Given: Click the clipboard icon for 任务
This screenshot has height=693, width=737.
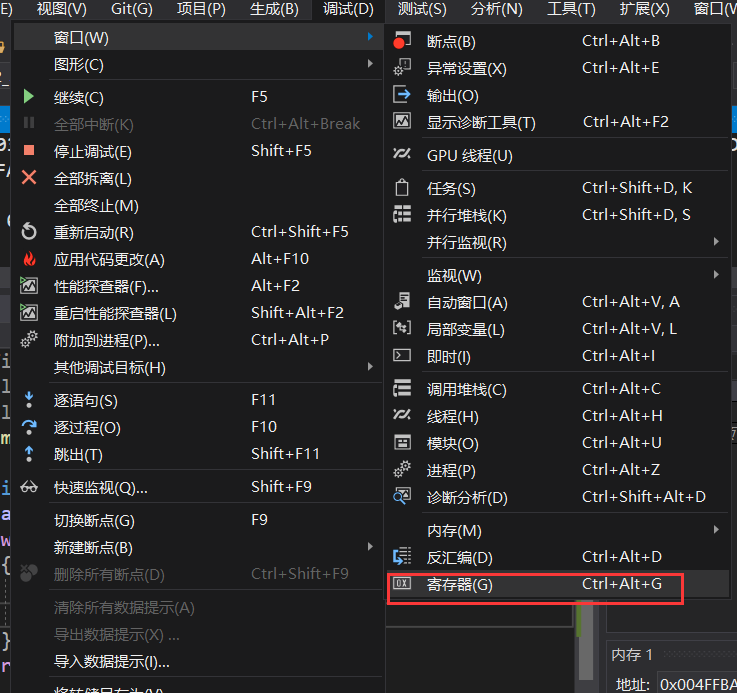Looking at the screenshot, I should point(402,188).
